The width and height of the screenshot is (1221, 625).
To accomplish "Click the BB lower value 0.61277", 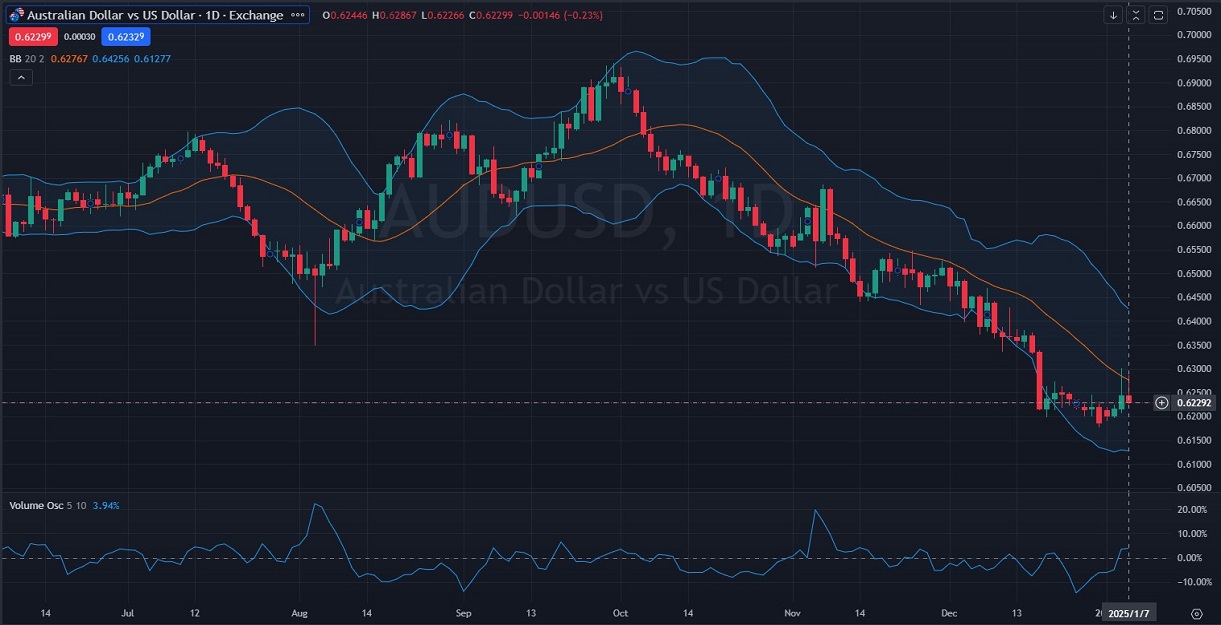I will point(152,59).
